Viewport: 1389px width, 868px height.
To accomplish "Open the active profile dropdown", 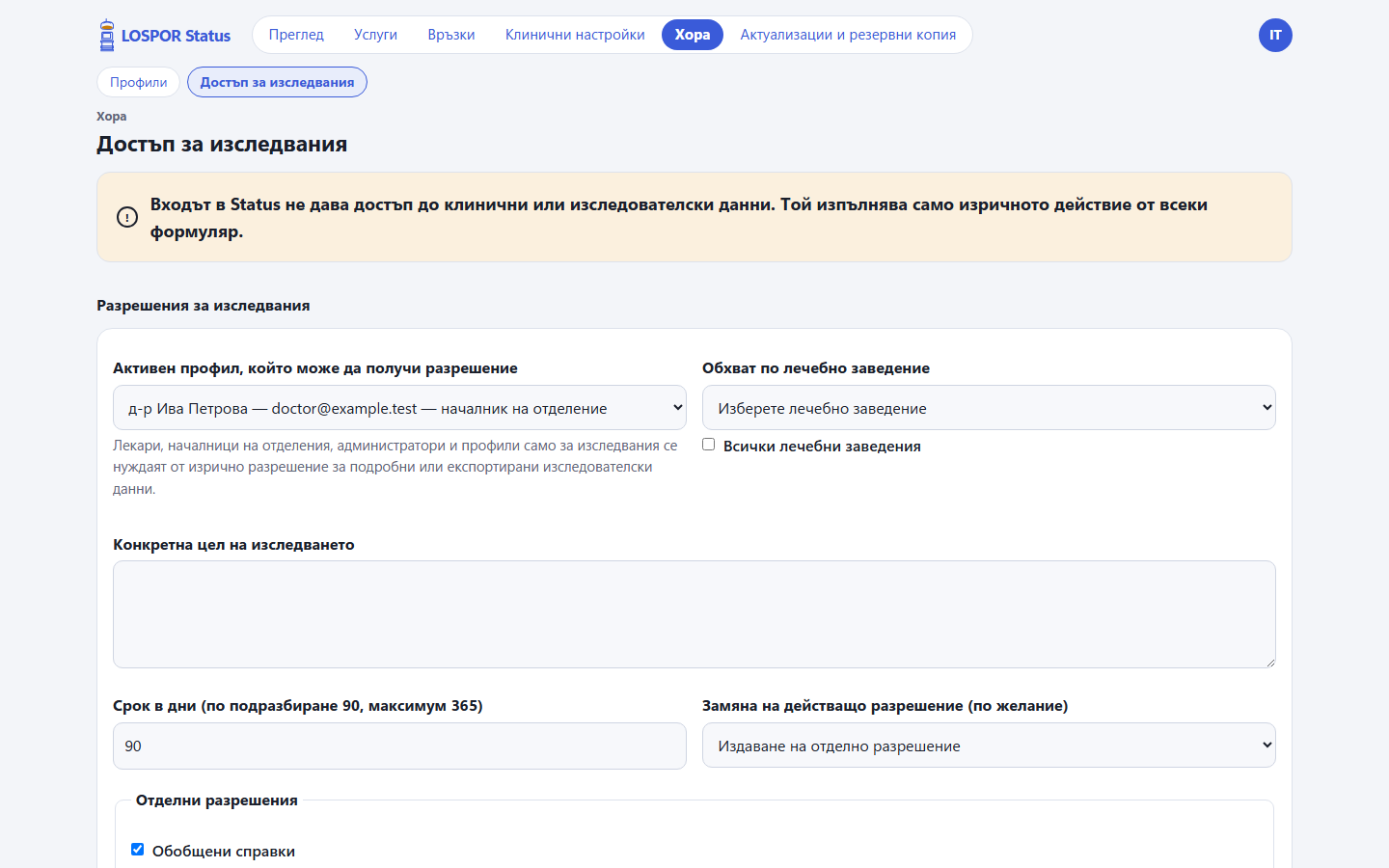I will tap(399, 408).
